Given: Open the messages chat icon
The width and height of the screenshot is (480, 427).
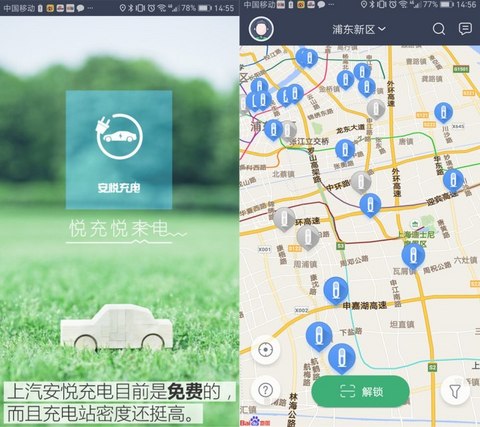Looking at the screenshot, I should point(465,29).
